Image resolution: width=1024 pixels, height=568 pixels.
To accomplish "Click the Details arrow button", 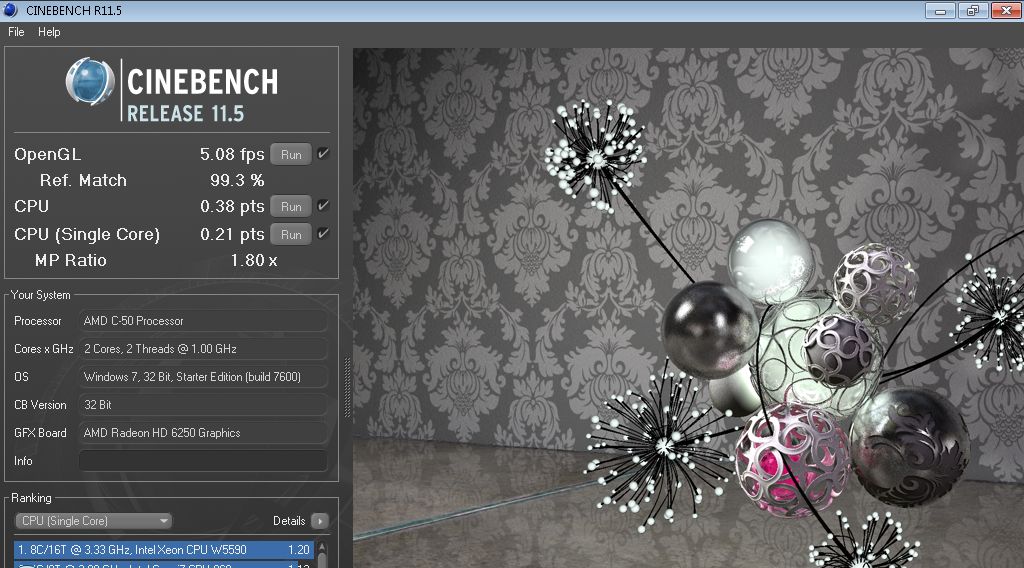I will pos(319,521).
